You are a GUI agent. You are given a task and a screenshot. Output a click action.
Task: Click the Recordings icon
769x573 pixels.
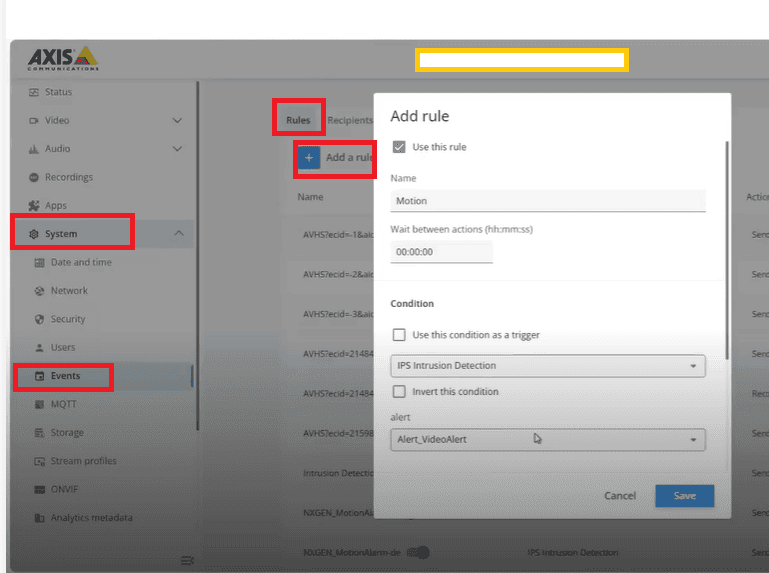click(33, 178)
